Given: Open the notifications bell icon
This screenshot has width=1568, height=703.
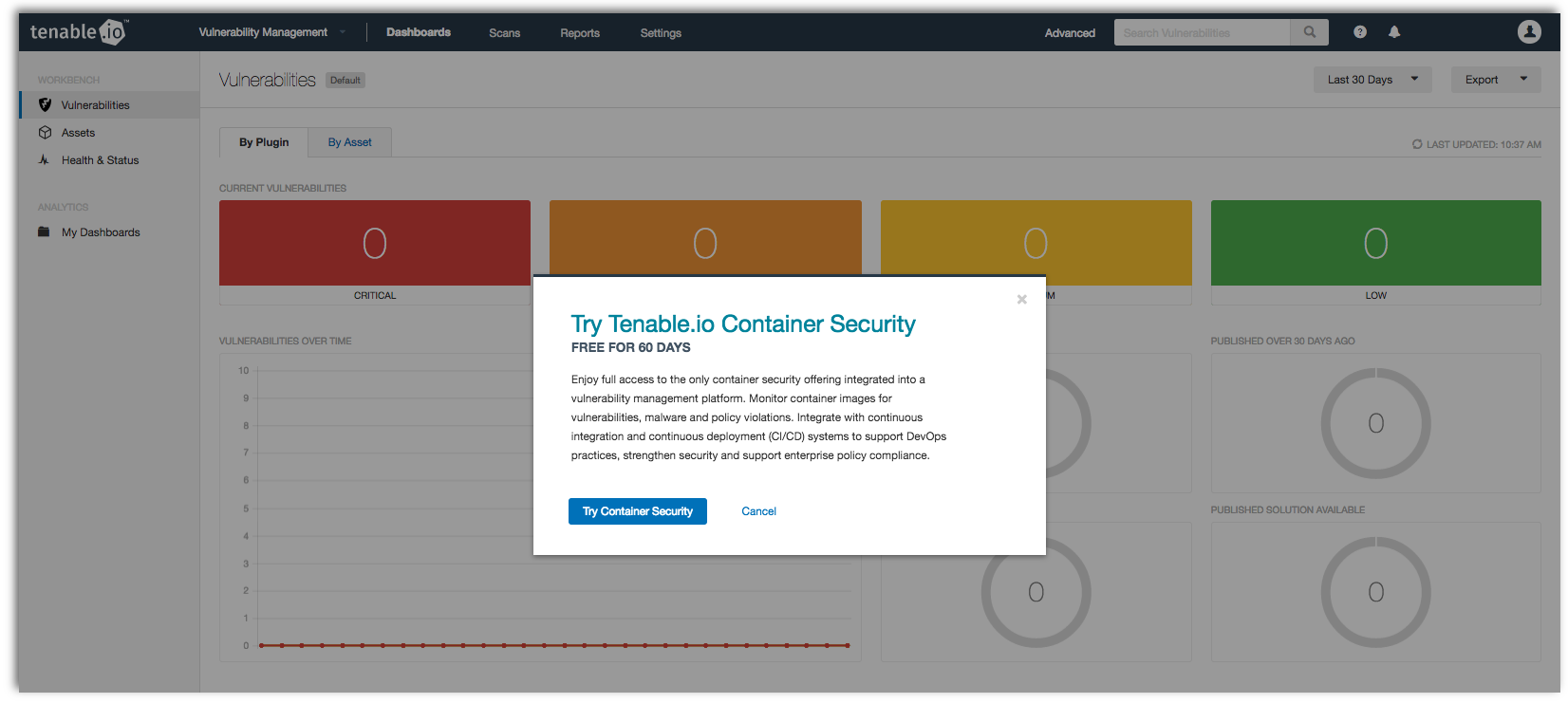Looking at the screenshot, I should [1394, 32].
